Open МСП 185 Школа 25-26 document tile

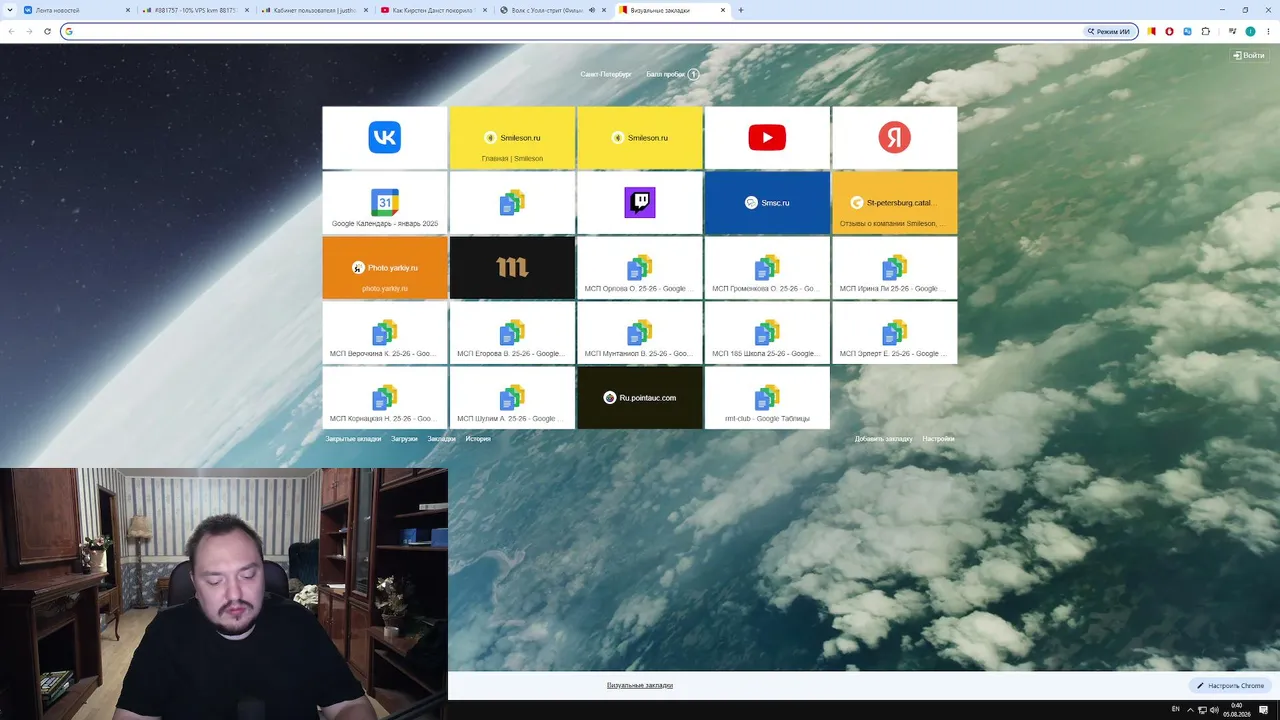767,333
